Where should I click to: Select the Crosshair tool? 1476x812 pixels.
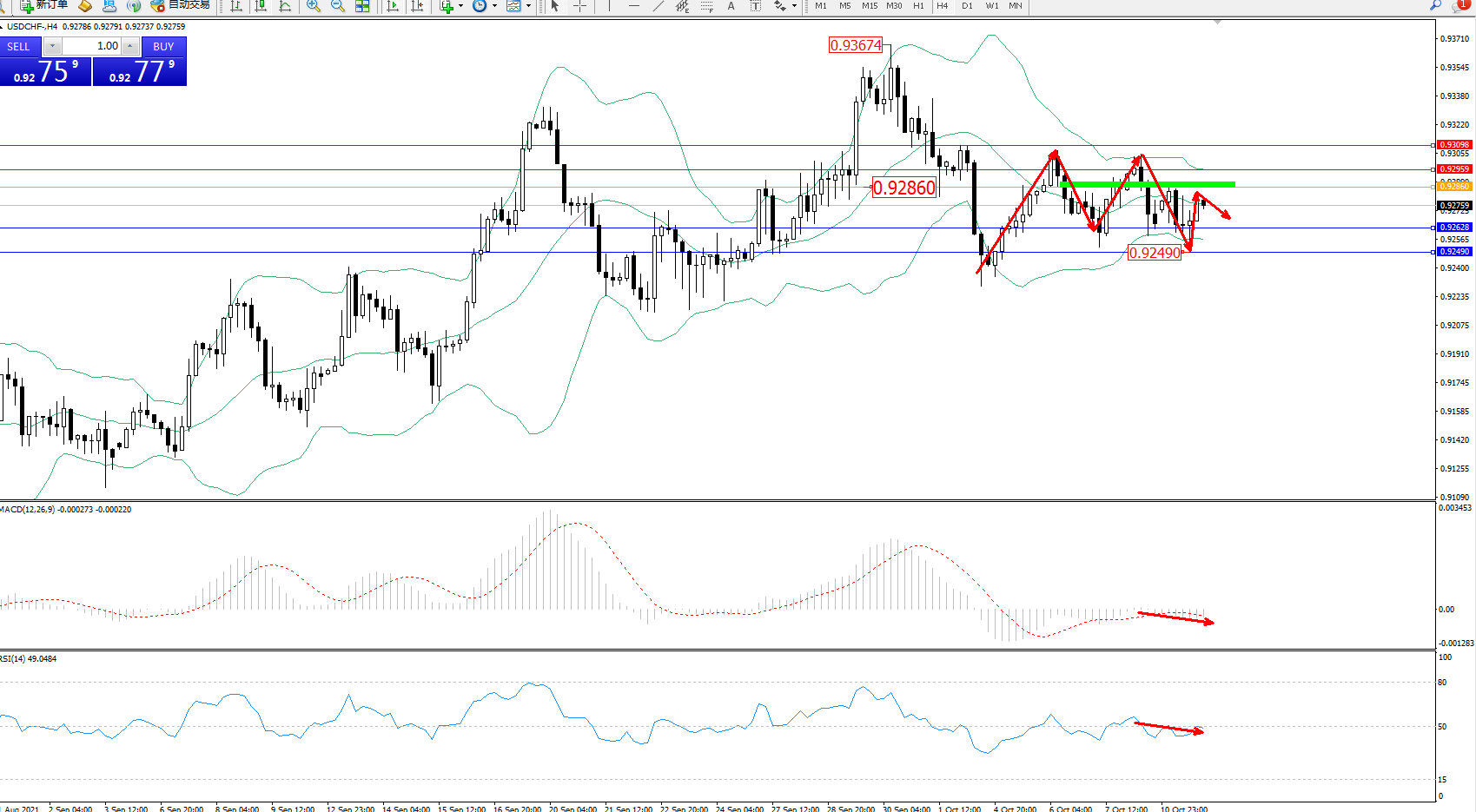(579, 6)
